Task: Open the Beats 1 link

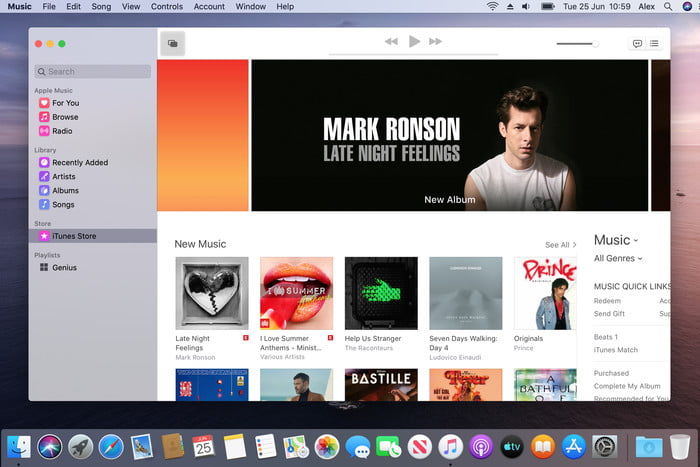Action: [x=606, y=337]
